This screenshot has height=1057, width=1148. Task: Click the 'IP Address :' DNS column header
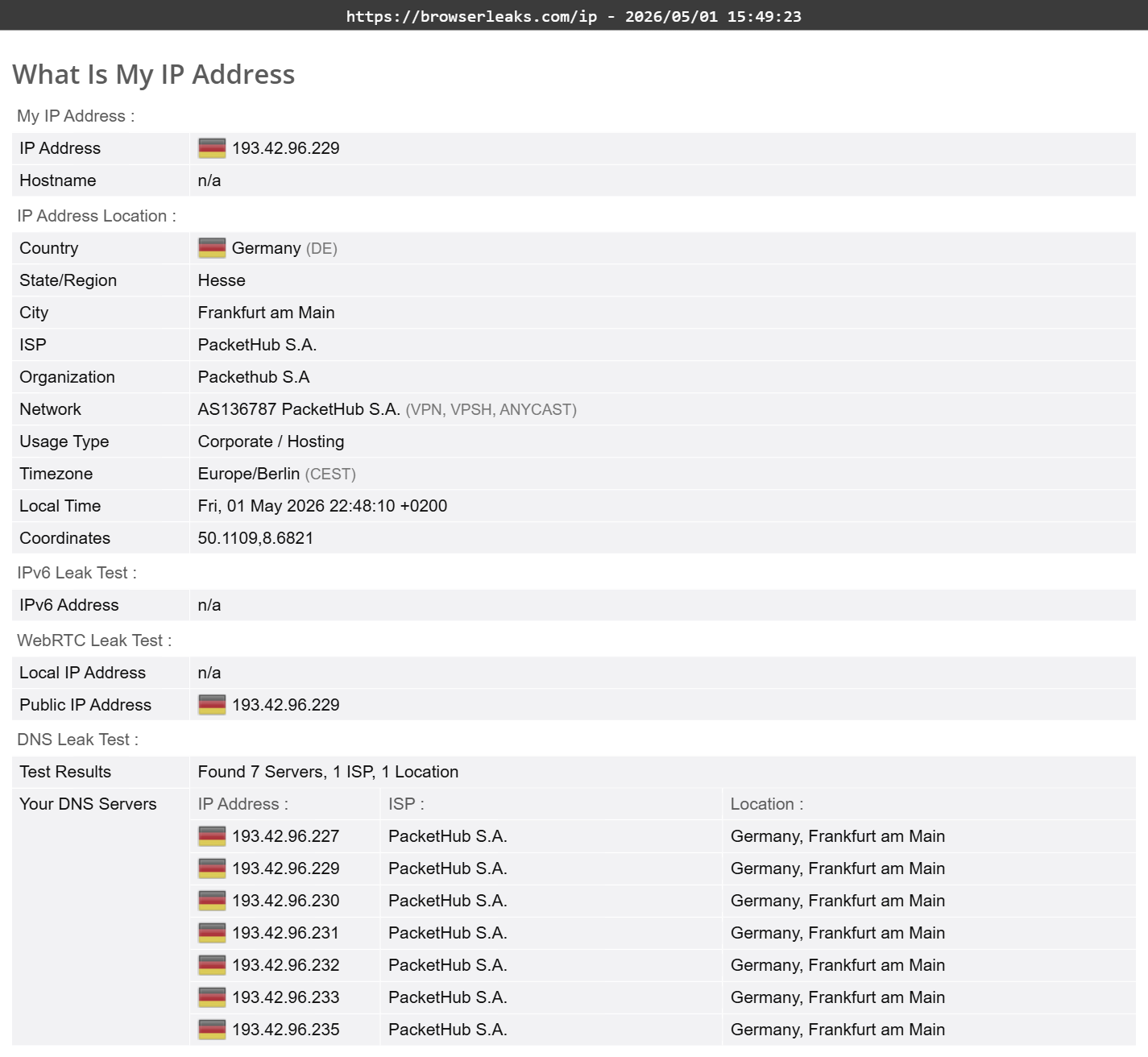point(243,804)
